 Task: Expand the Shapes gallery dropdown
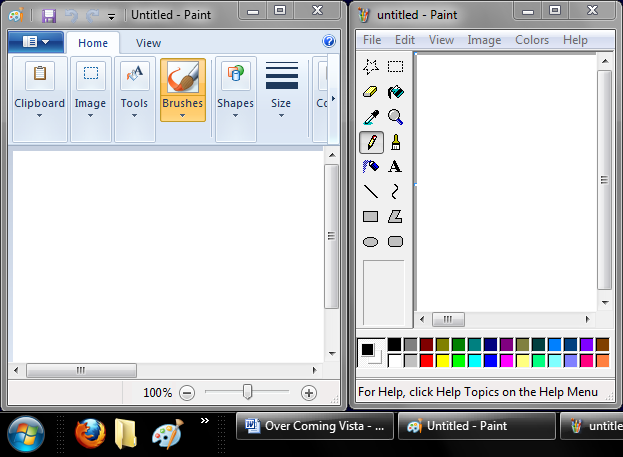tap(235, 114)
